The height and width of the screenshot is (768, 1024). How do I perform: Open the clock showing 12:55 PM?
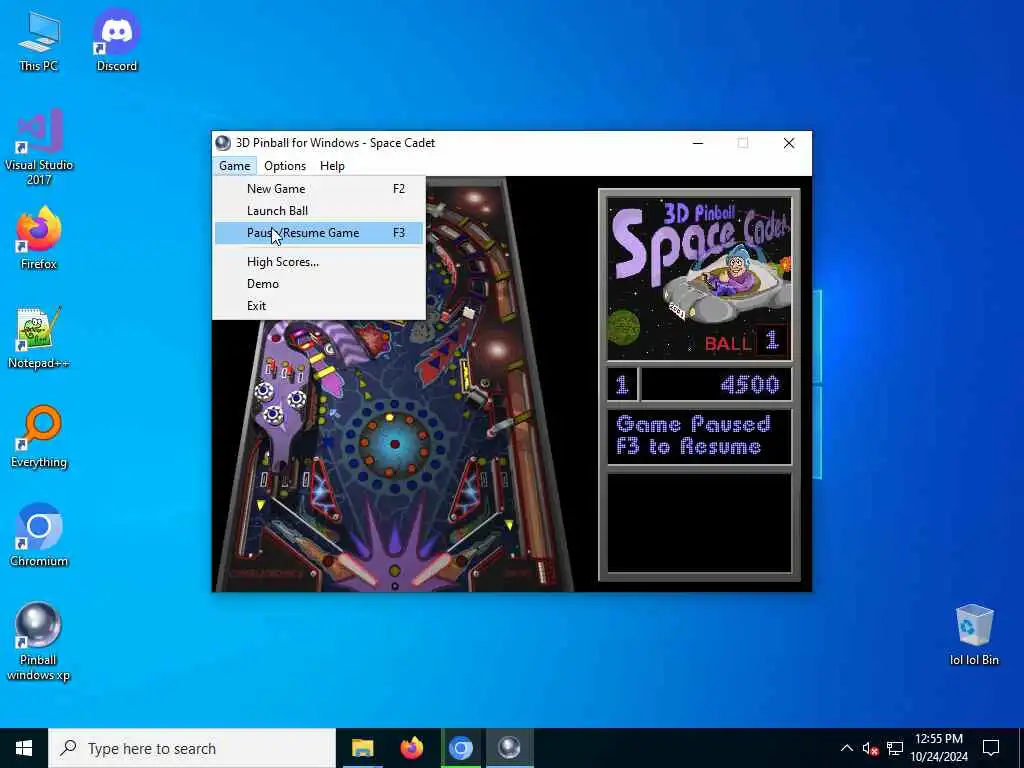[938, 748]
